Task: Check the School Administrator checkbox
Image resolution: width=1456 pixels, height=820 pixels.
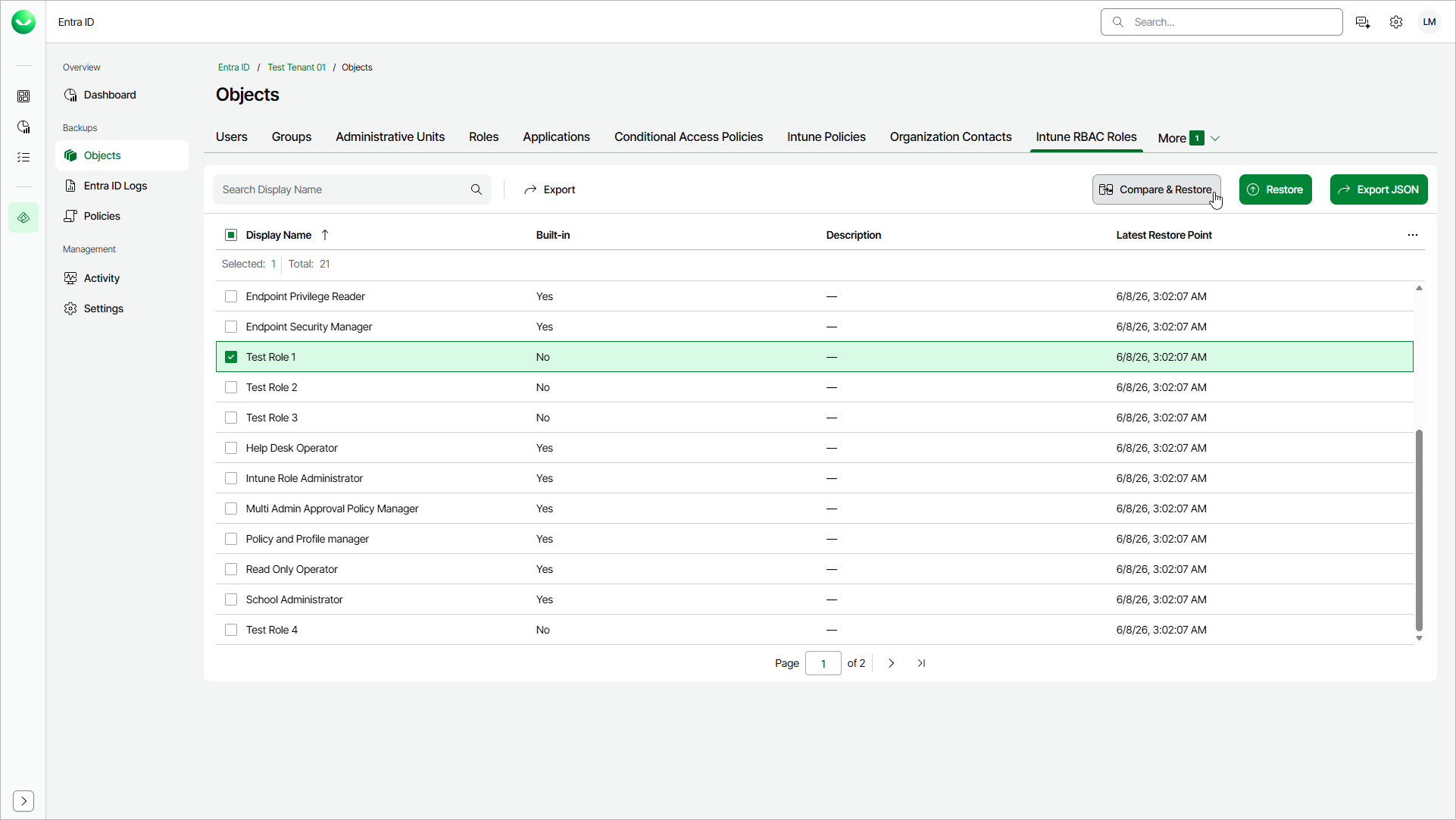Action: tap(231, 599)
